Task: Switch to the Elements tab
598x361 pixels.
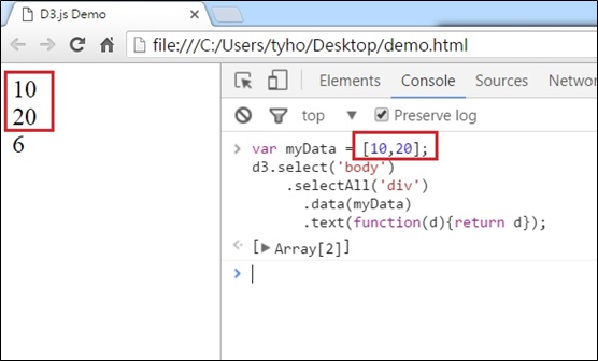Action: coord(350,80)
